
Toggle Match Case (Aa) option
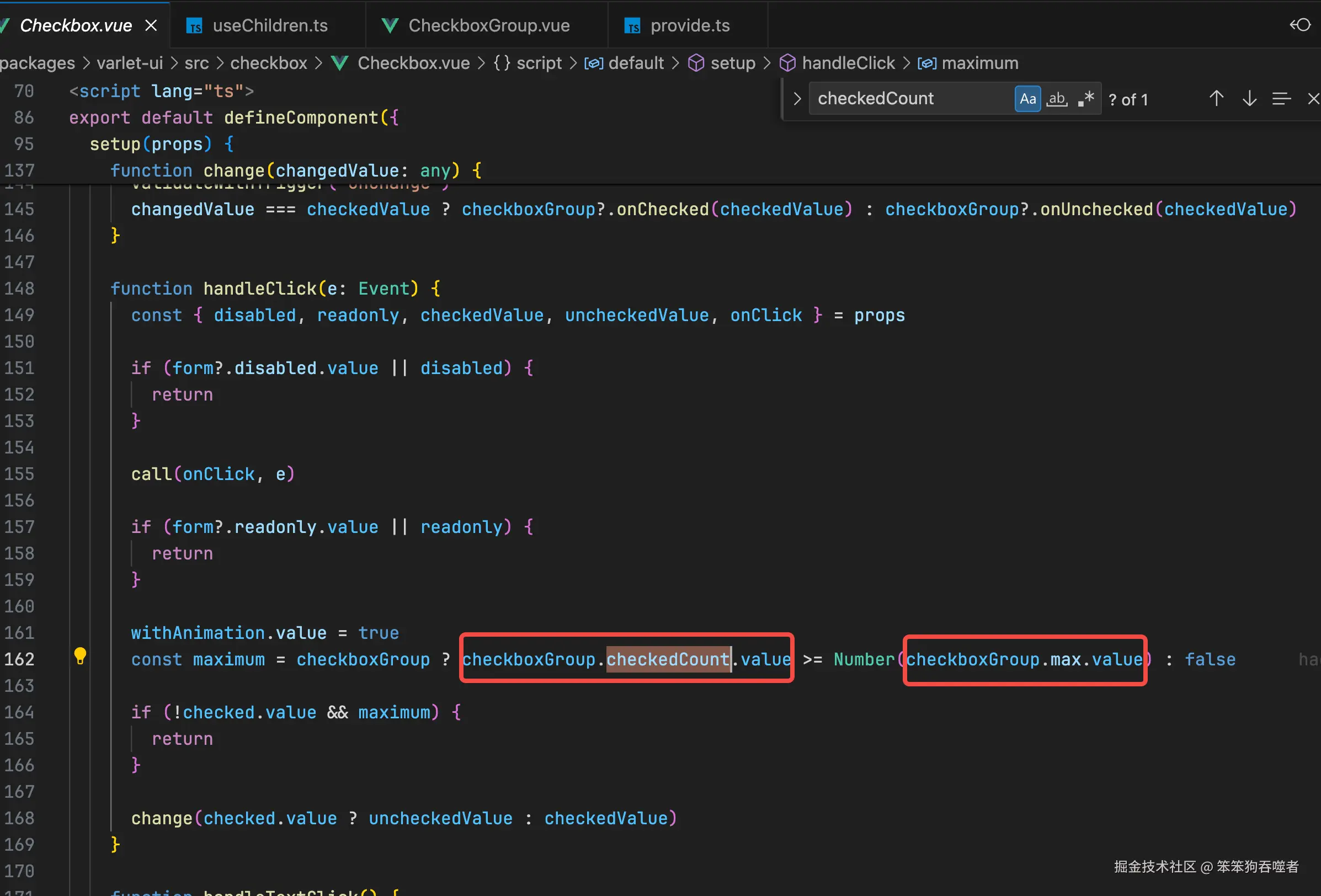[x=1027, y=99]
